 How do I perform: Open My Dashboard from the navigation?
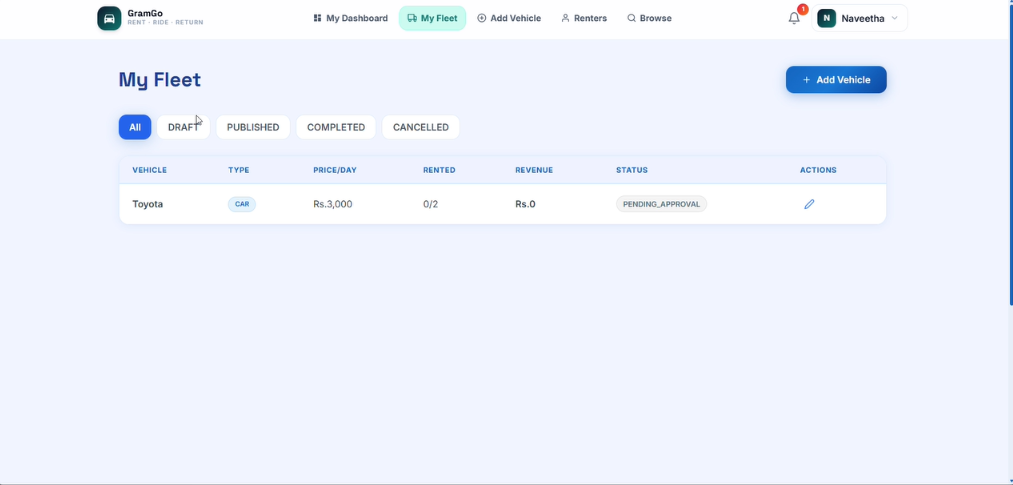[351, 18]
